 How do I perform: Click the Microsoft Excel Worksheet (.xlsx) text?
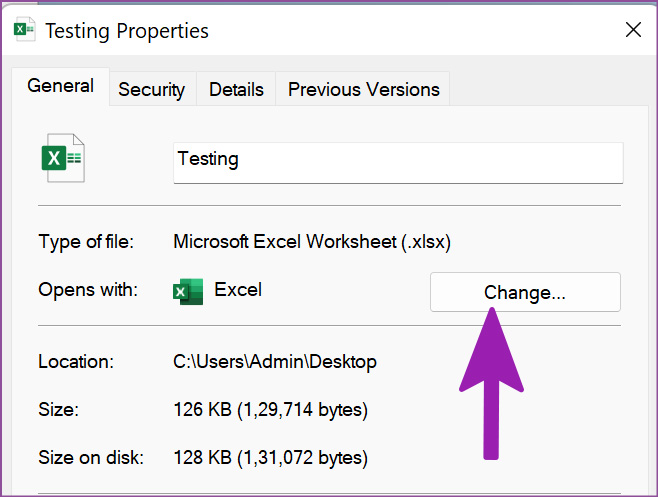point(312,242)
